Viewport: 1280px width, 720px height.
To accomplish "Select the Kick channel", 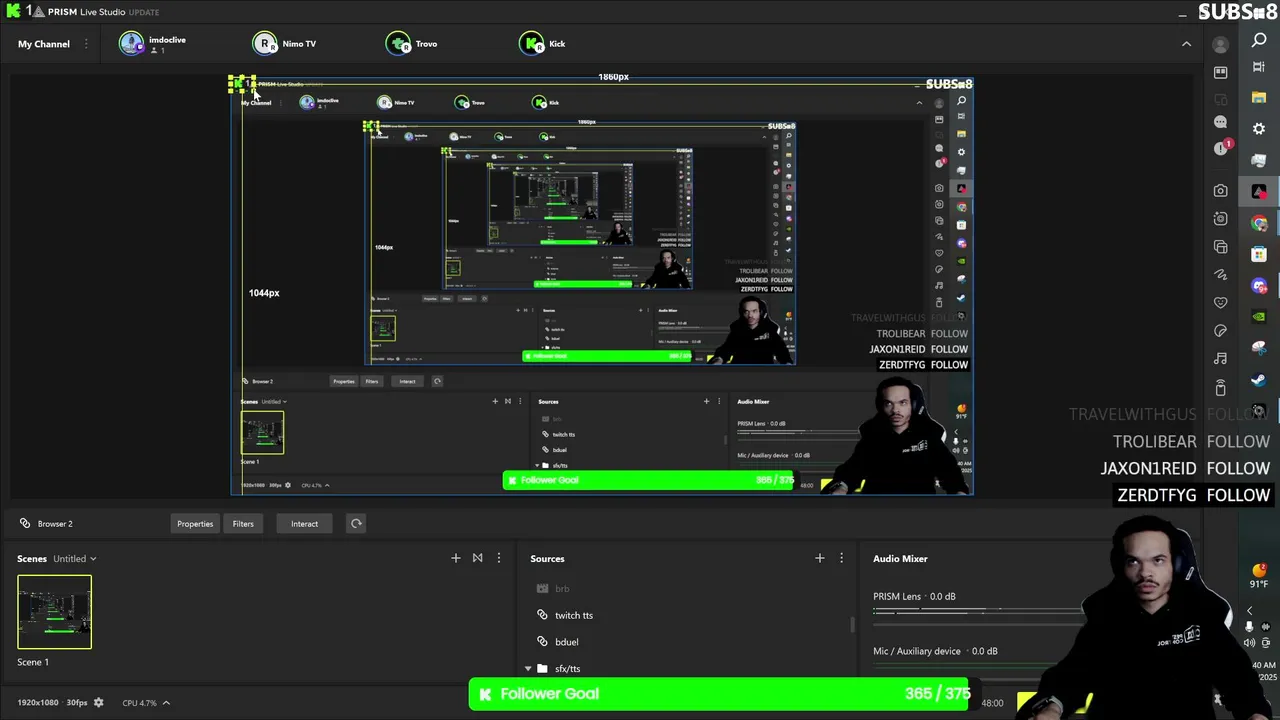I will pos(543,44).
